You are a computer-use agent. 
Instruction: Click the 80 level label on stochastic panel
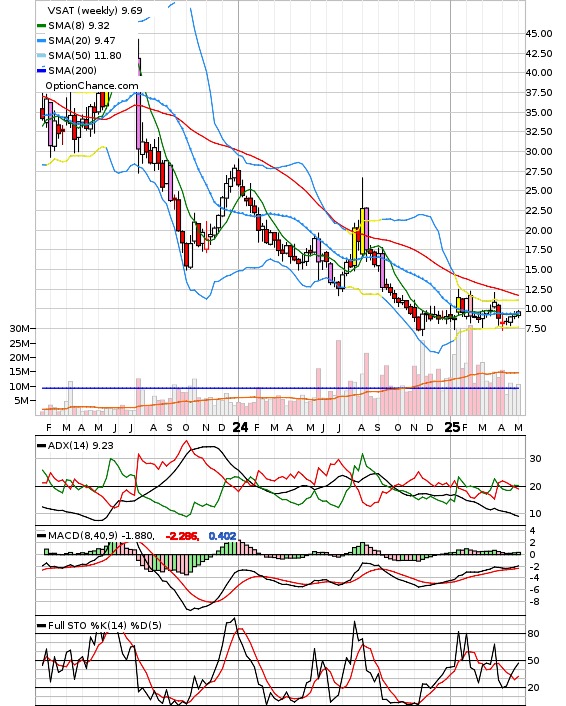[x=533, y=634]
